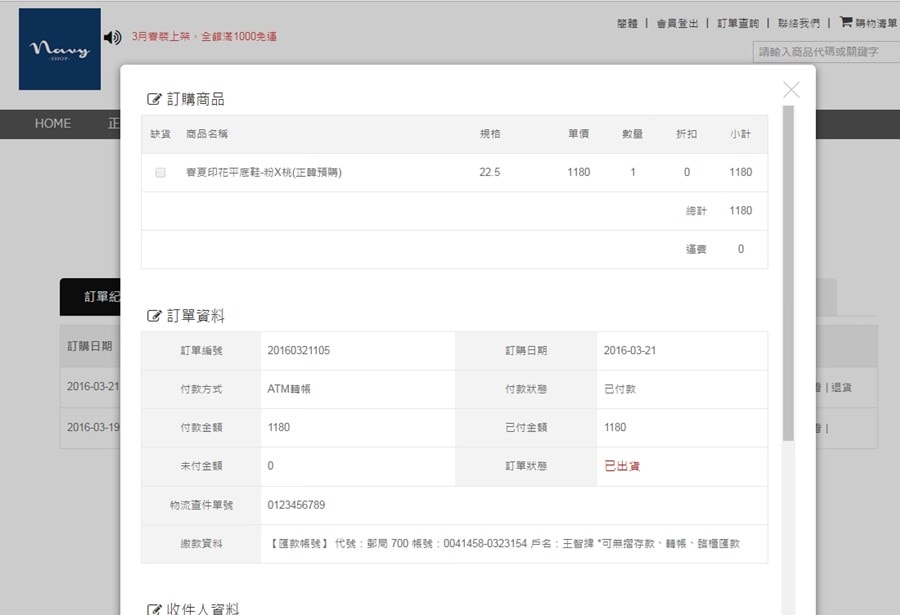Image resolution: width=900 pixels, height=615 pixels.
Task: Log out using 會員登出
Action: point(677,23)
